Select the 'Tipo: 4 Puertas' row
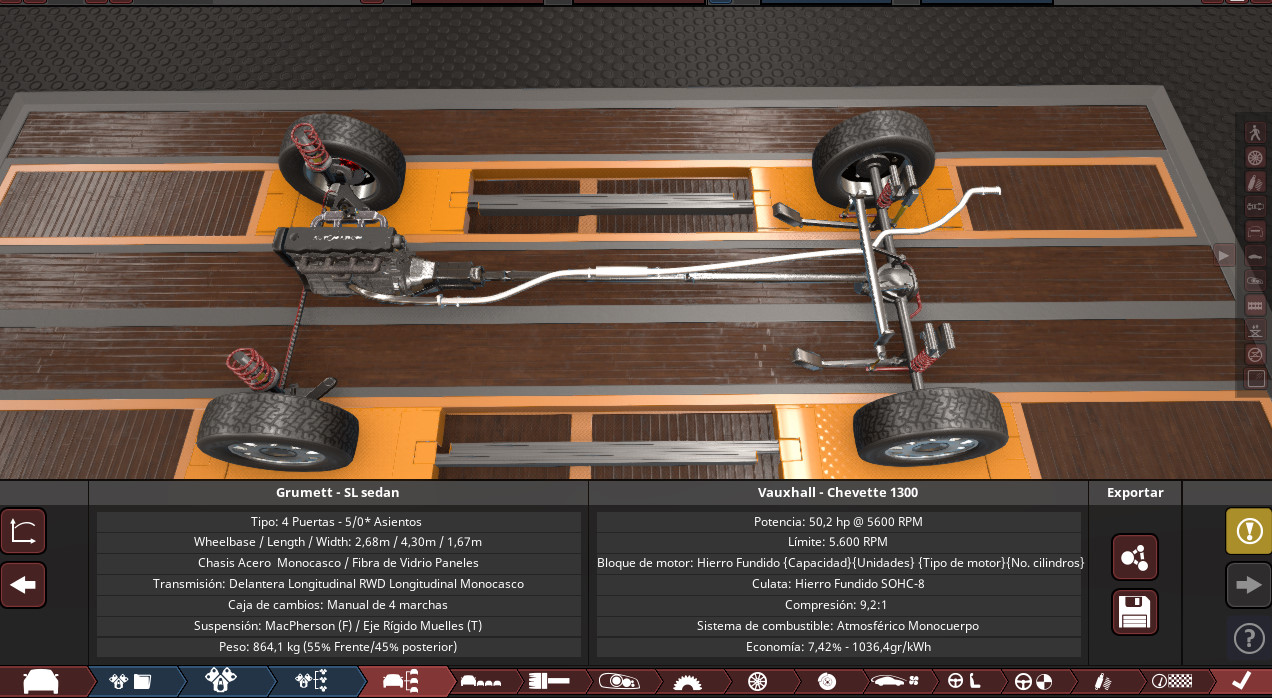This screenshot has width=1272, height=698. click(x=338, y=522)
